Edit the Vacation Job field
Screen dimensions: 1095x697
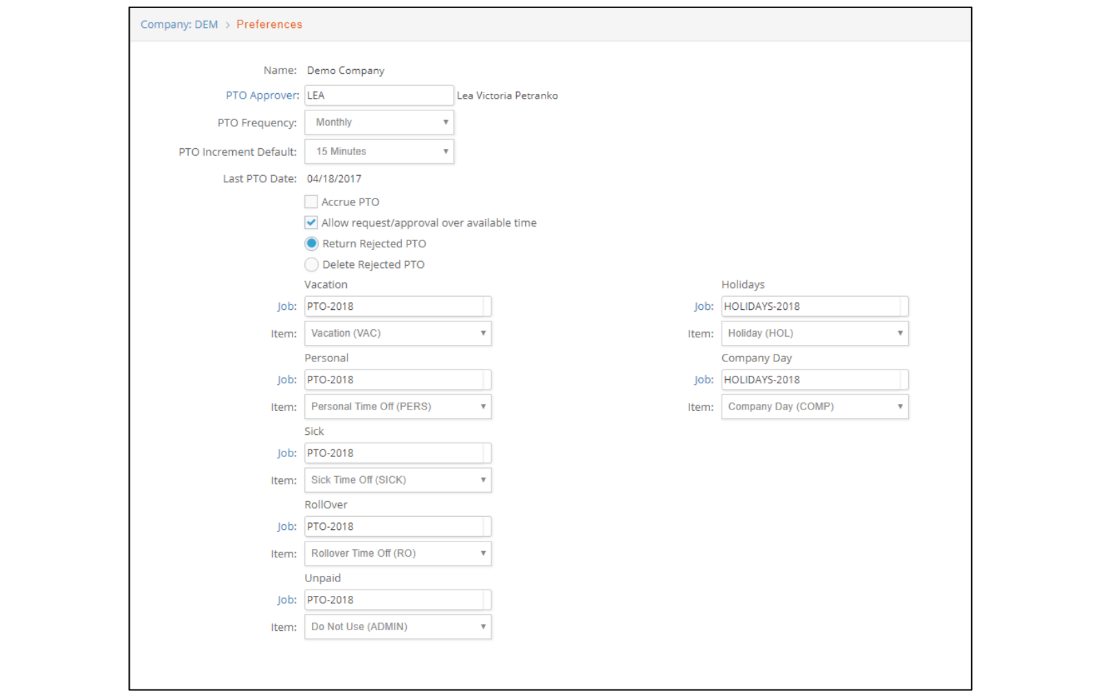click(397, 307)
